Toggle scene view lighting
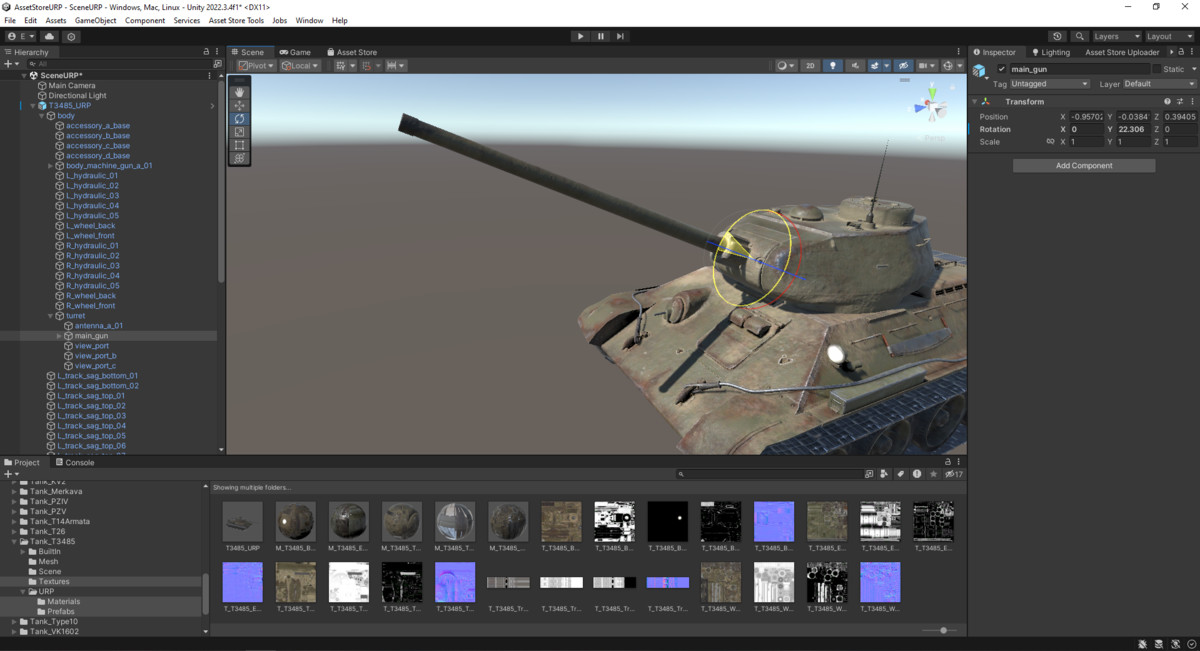This screenshot has width=1200, height=651. [833, 65]
